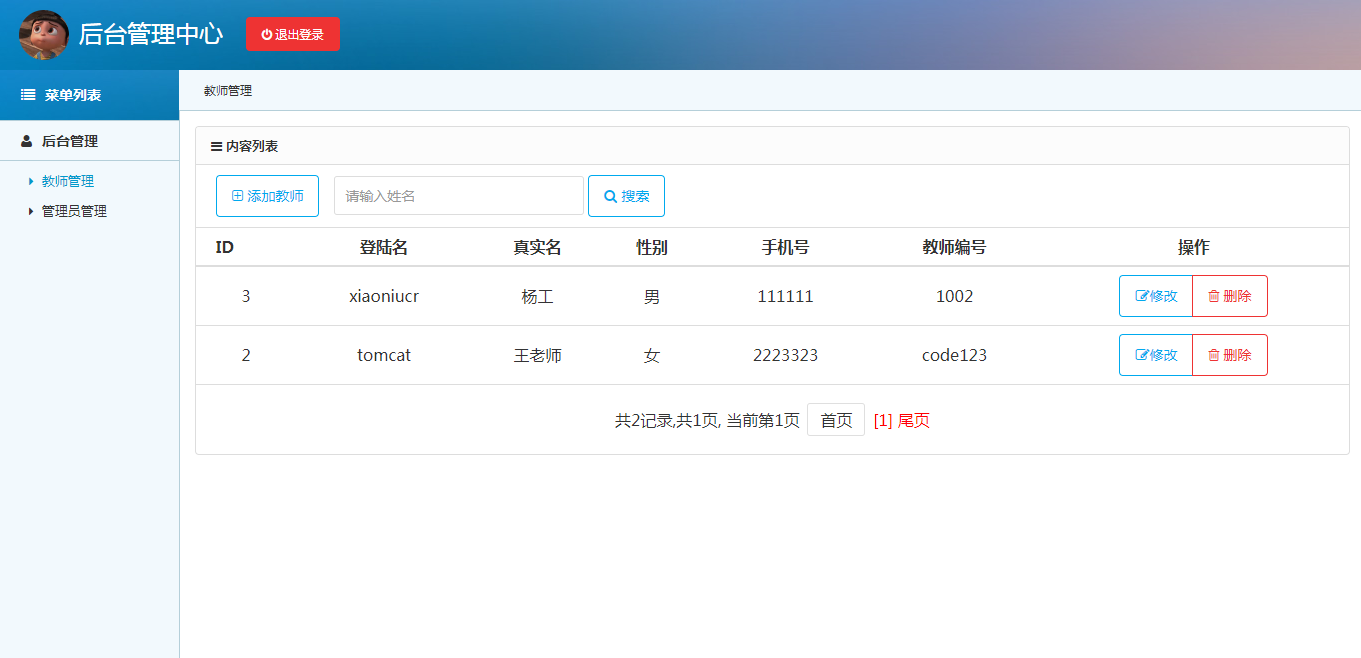Screen dimensions: 1361x658
Task: Click the 教师编号 column header
Action: pyautogui.click(x=955, y=247)
